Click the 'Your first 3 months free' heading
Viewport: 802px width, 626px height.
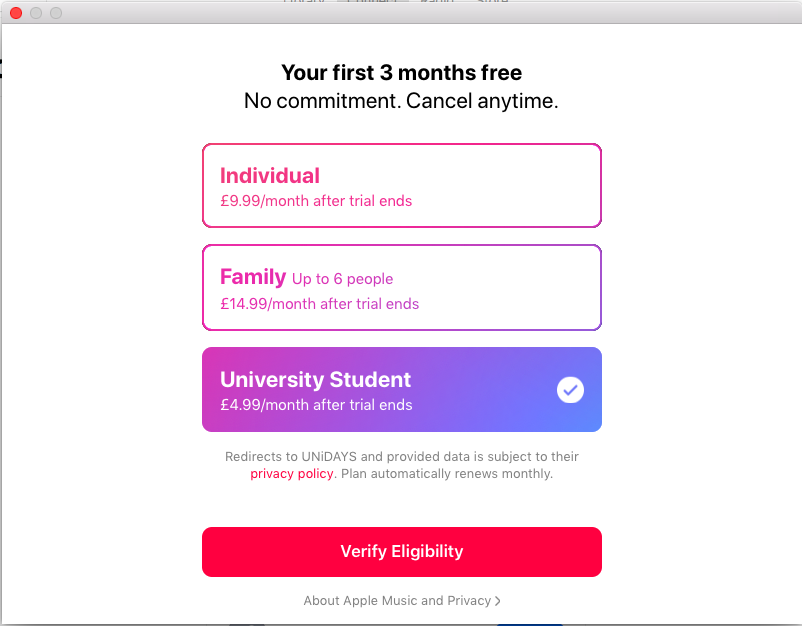pyautogui.click(x=402, y=73)
